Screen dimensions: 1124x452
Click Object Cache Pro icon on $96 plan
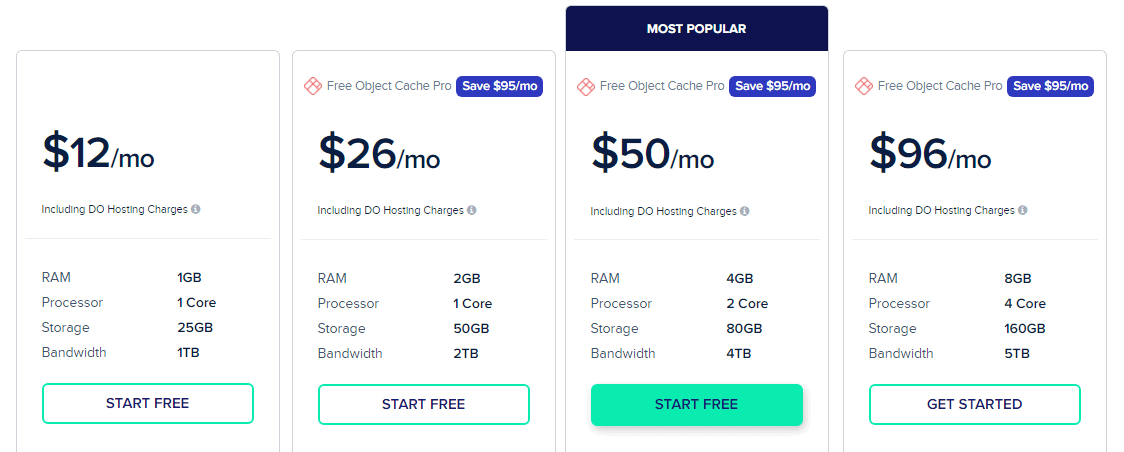864,86
